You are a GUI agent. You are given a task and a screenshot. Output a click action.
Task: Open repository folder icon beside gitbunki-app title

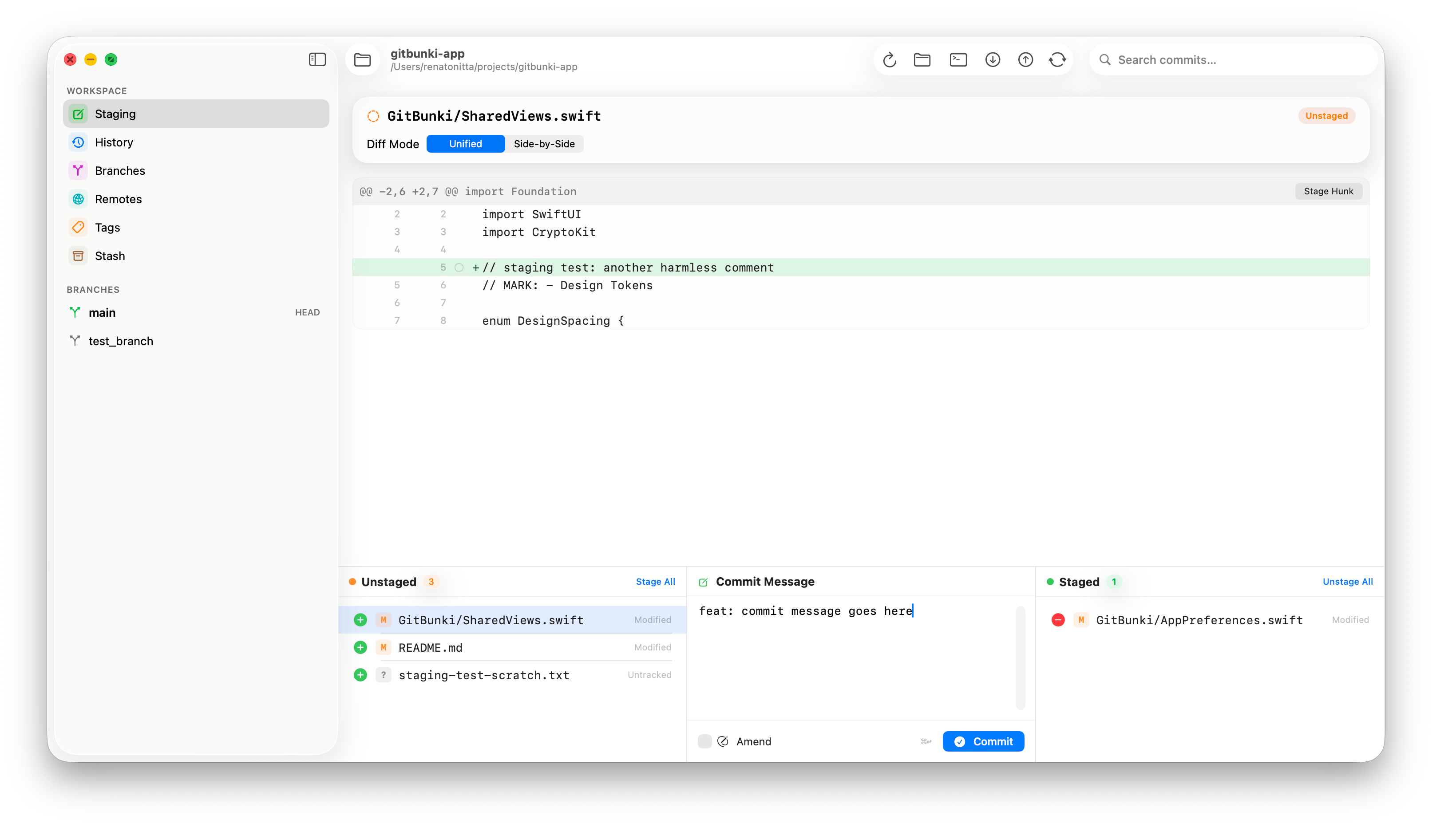pyautogui.click(x=363, y=59)
